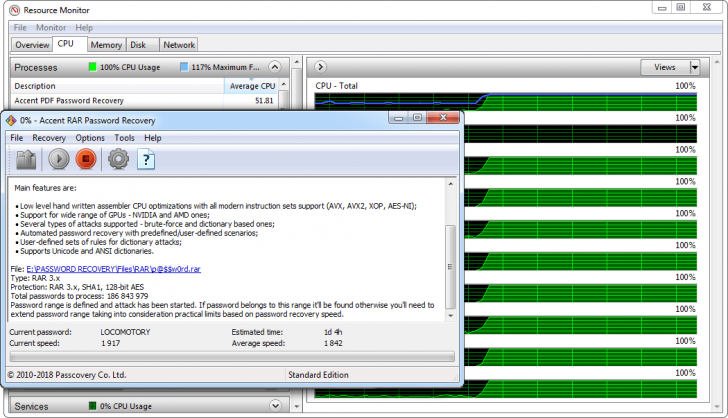Click Total passwords to process line

pos(79,296)
